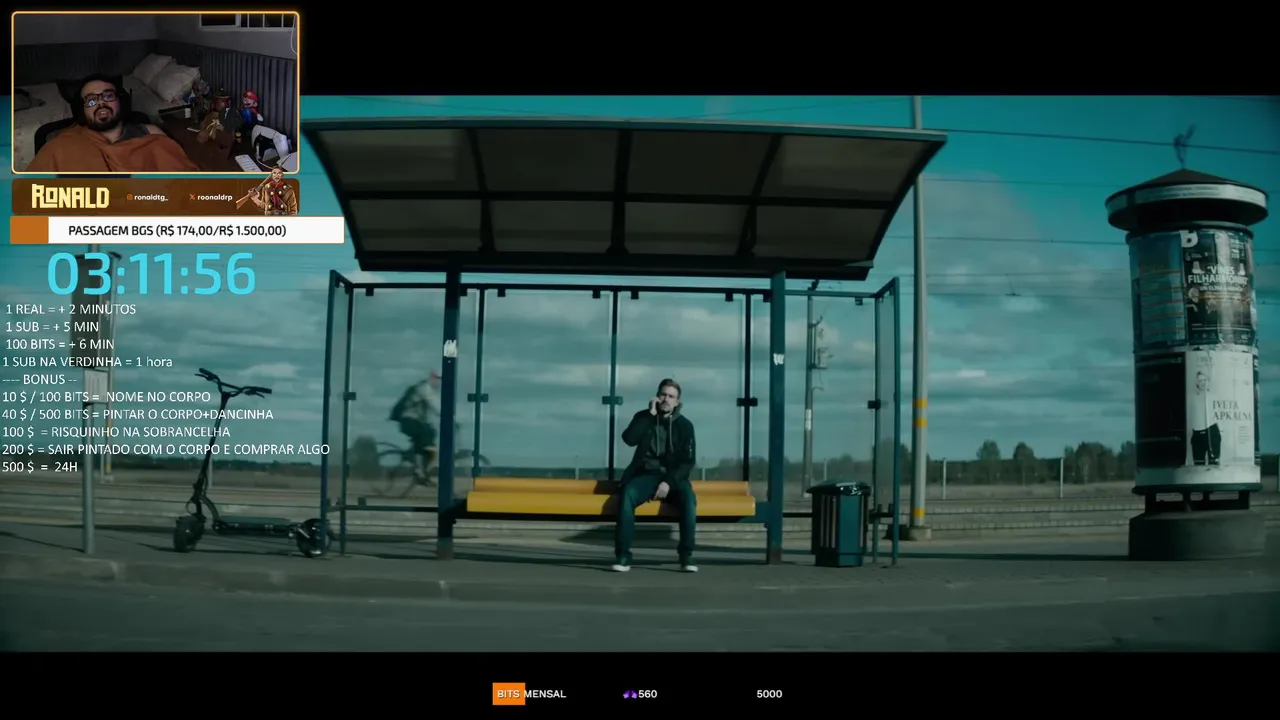Click the 5000 bits goal value
This screenshot has width=1280, height=720.
[x=769, y=694]
